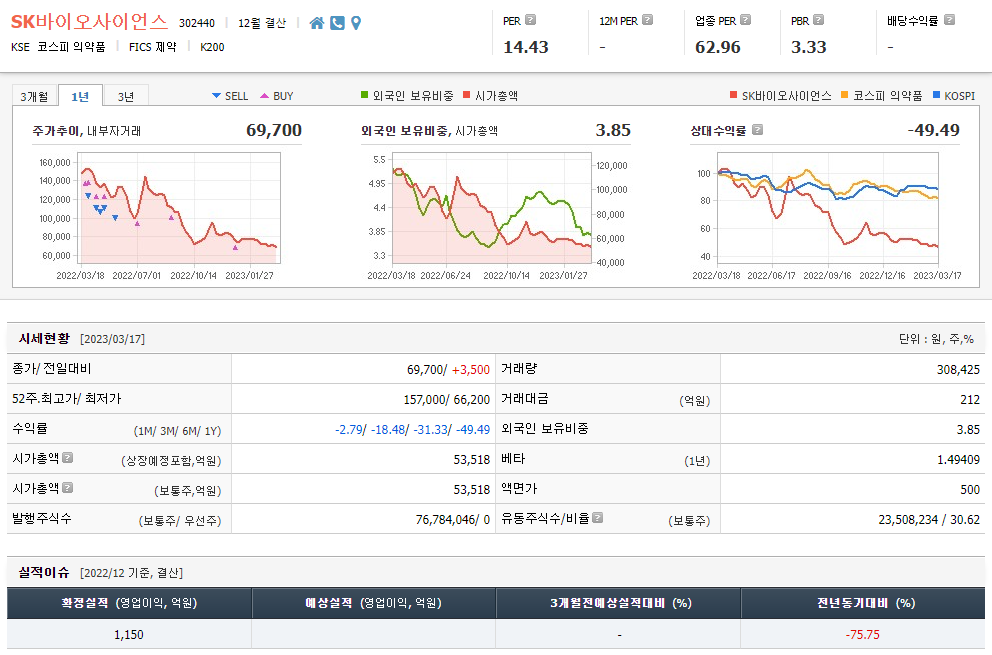Image resolution: width=992 pixels, height=655 pixels.
Task: Click current price 69,700 above price chart
Action: [274, 130]
